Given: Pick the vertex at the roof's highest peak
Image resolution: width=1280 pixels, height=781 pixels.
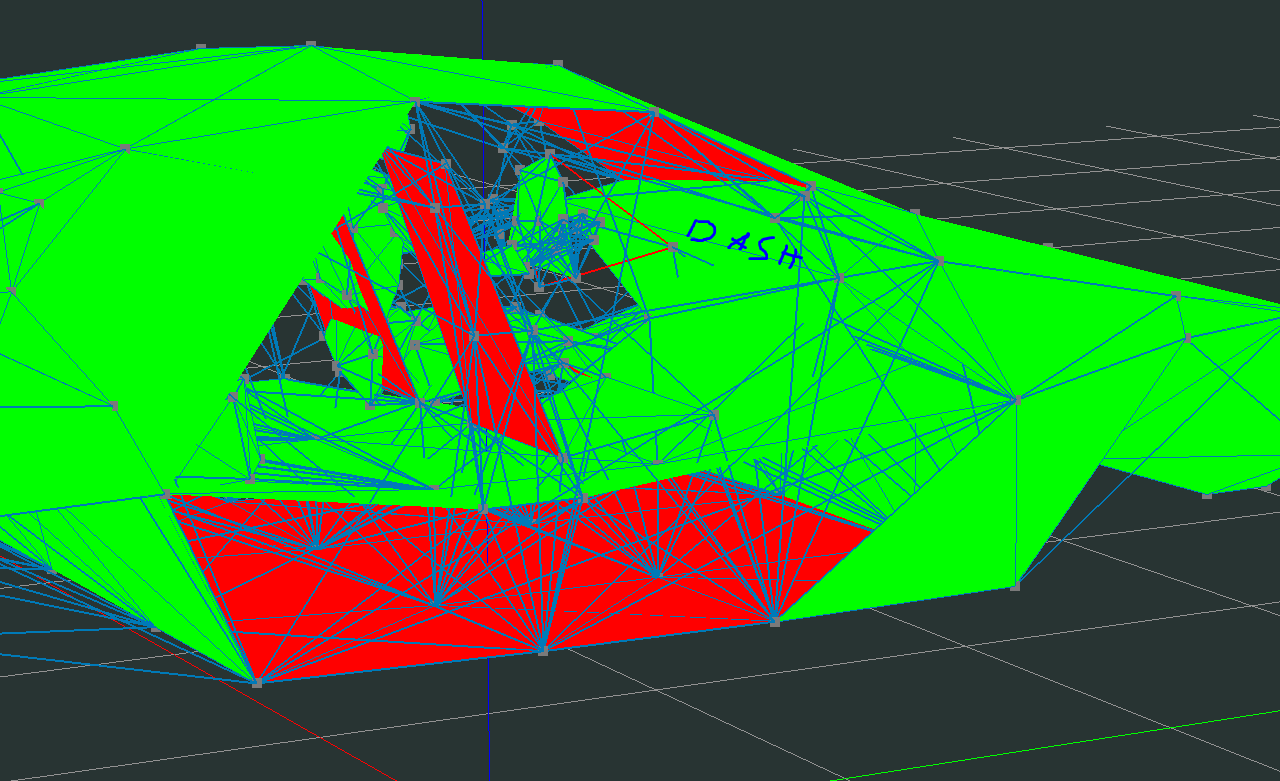Looking at the screenshot, I should point(311,44).
